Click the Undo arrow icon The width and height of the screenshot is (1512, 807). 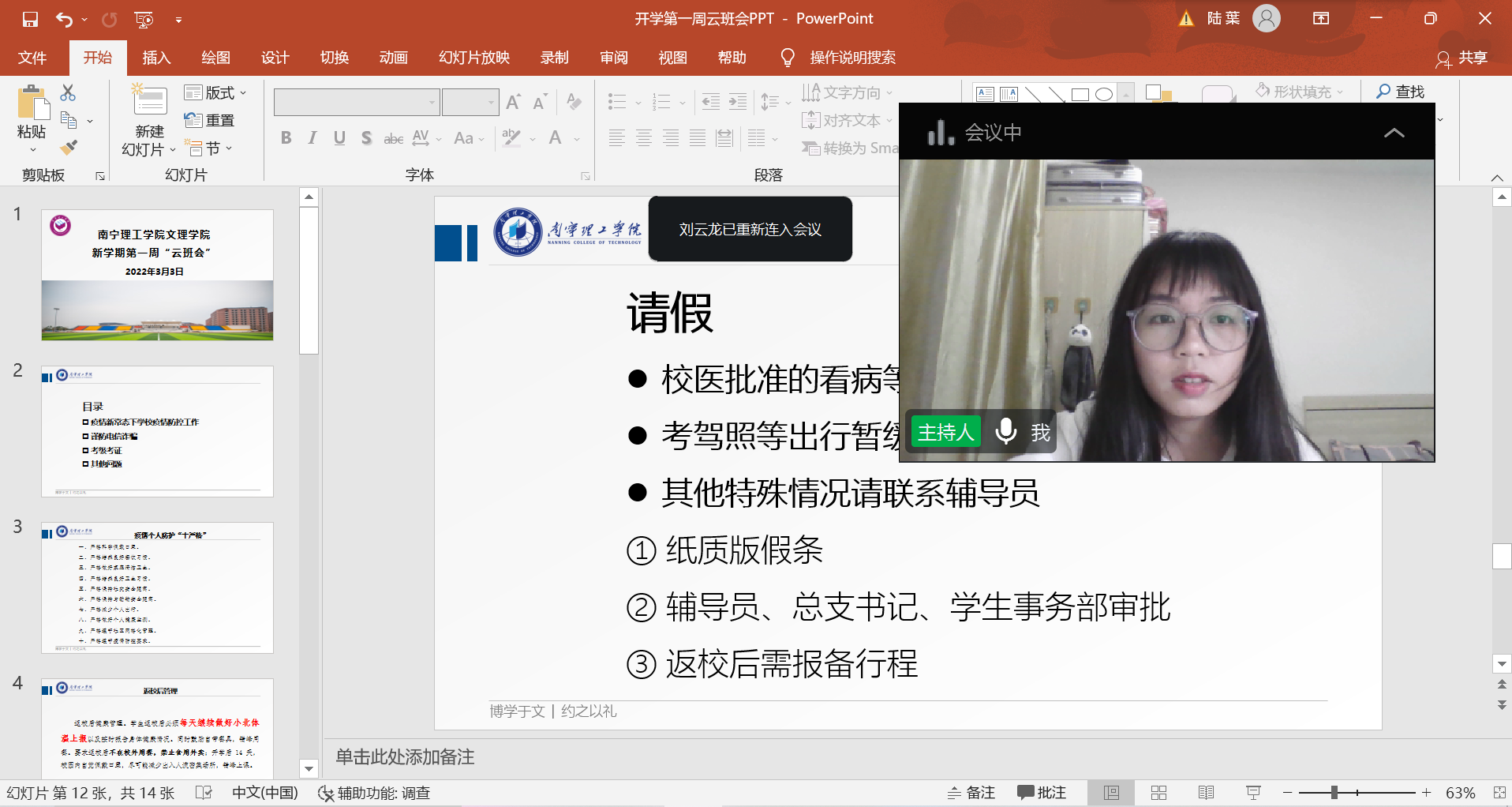click(x=64, y=19)
